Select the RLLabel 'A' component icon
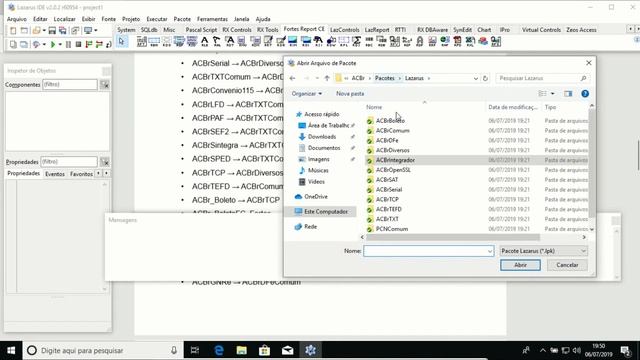 point(204,41)
